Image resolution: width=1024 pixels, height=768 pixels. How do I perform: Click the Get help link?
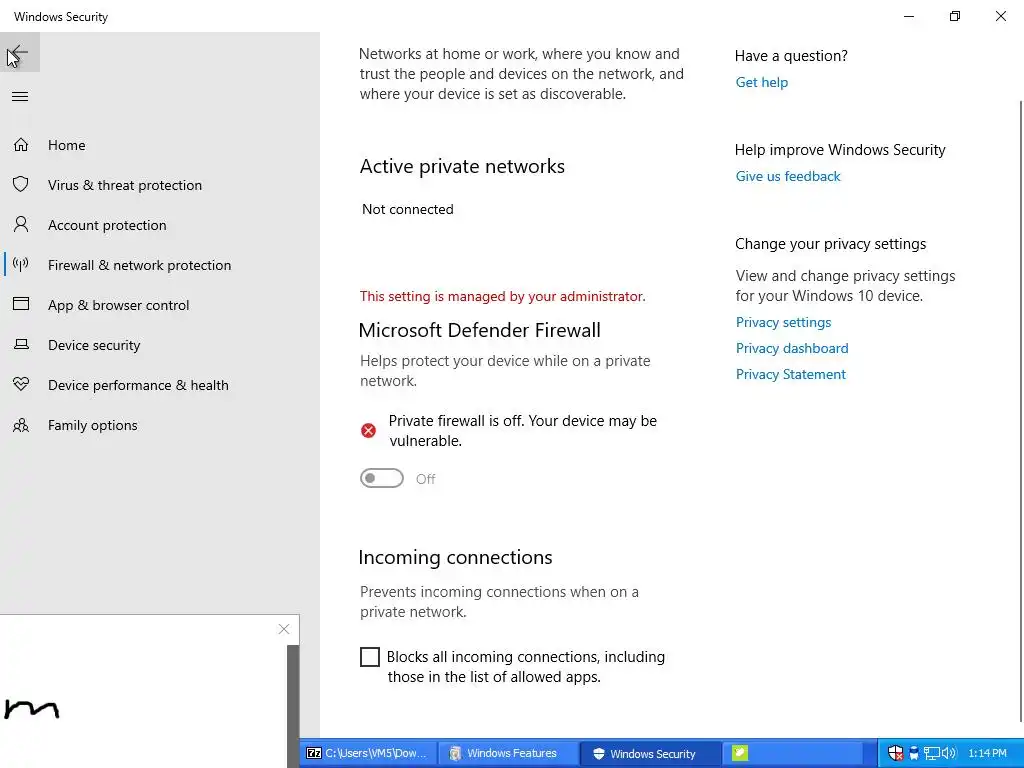coord(761,82)
